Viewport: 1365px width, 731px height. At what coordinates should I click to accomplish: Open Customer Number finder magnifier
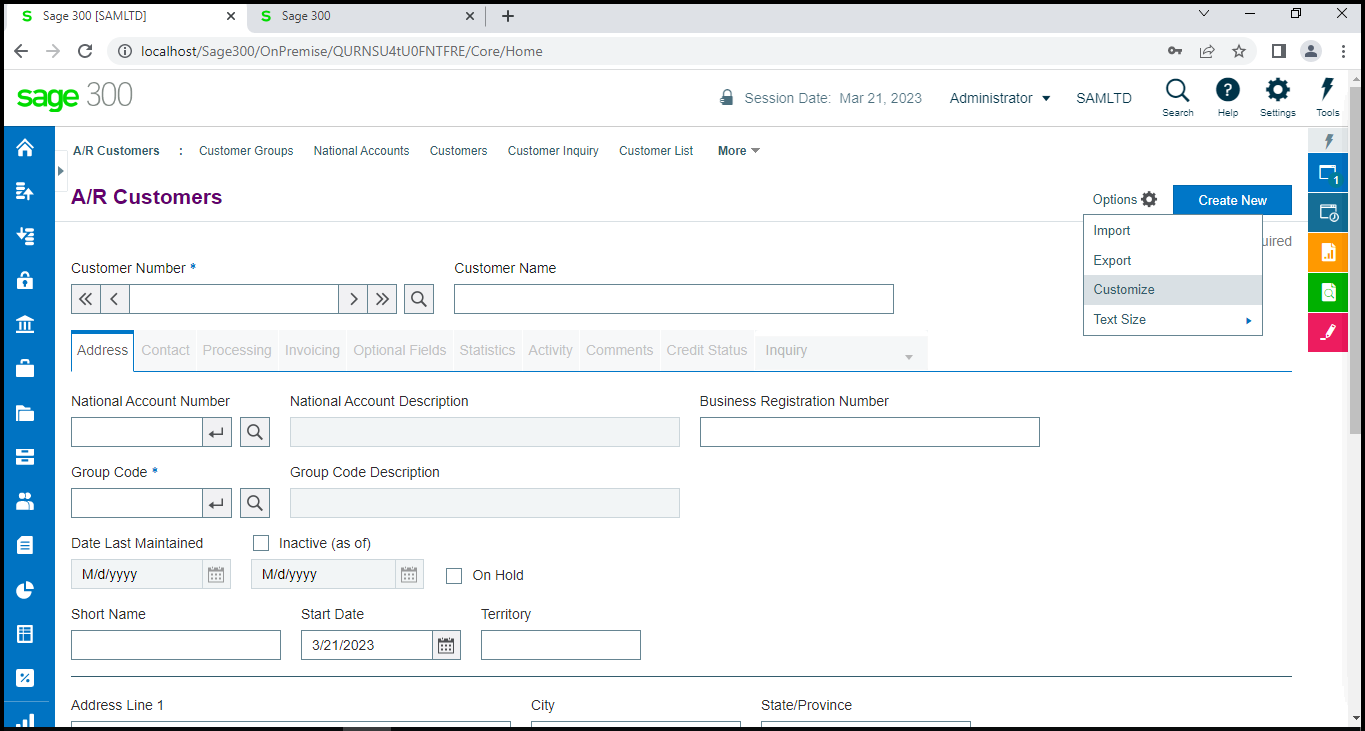click(x=419, y=299)
